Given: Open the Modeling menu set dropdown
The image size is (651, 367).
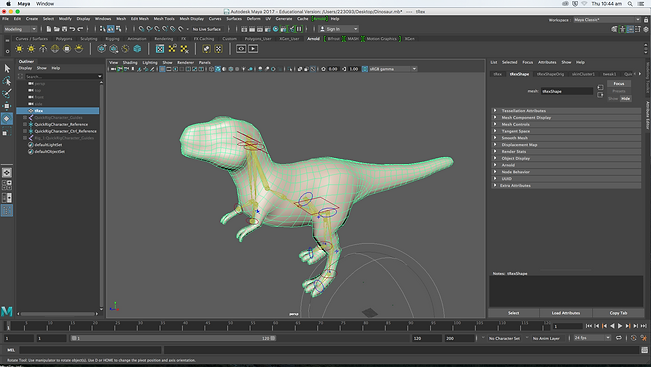Looking at the screenshot, I should coord(20,29).
